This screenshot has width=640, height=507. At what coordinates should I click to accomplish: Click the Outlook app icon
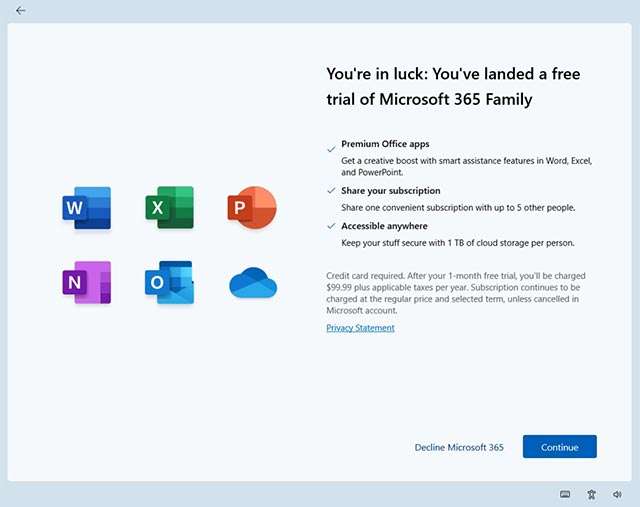click(169, 282)
